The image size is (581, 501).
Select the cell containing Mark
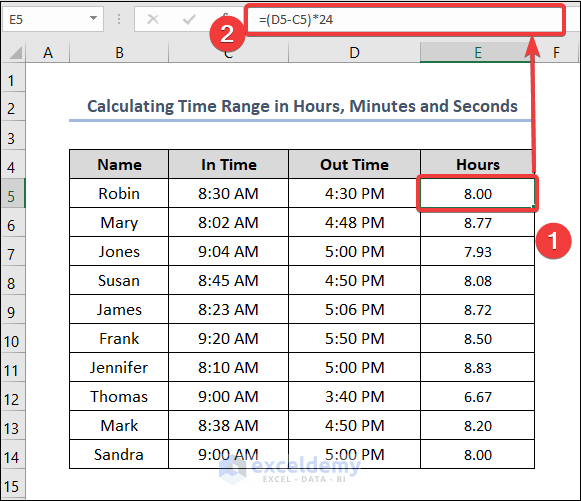click(x=119, y=425)
